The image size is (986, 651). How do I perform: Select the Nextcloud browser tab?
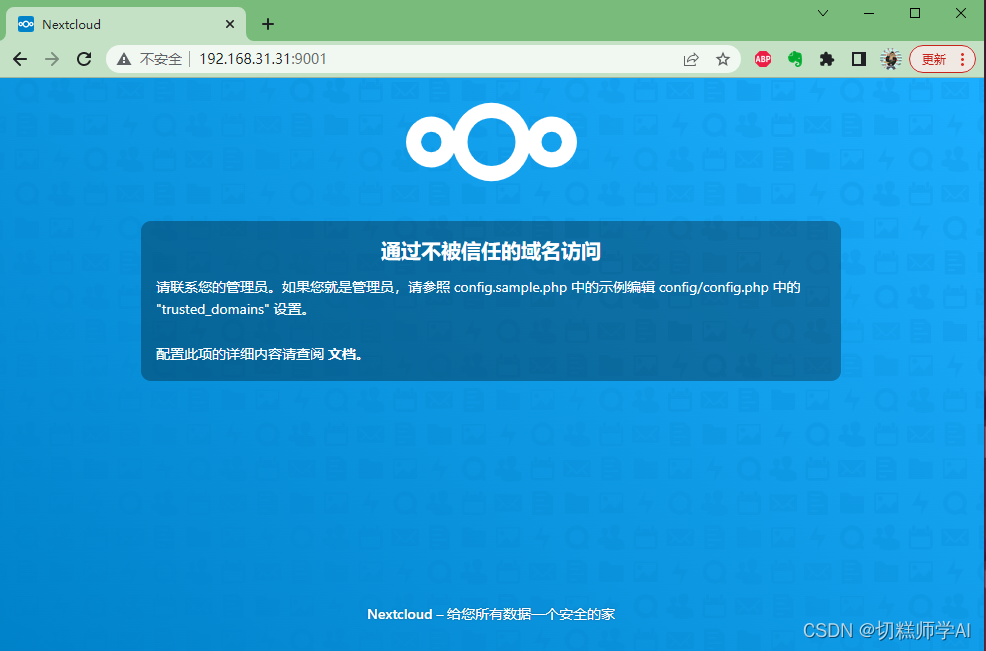click(x=126, y=24)
